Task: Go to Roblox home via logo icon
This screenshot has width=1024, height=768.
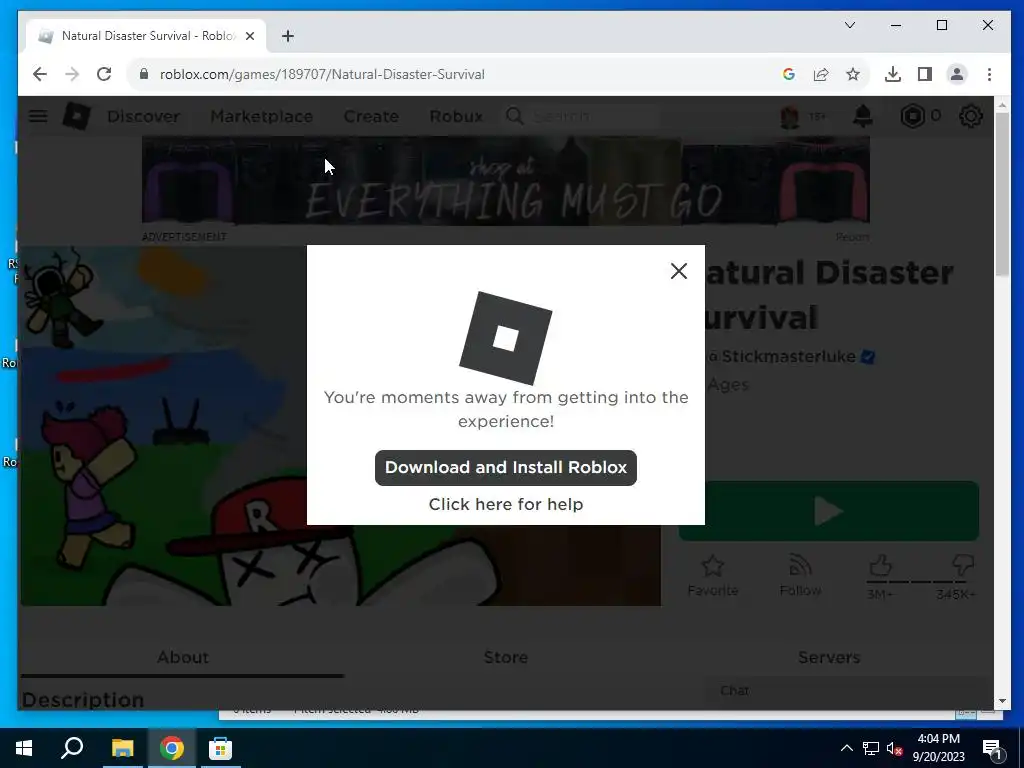Action: tap(76, 116)
